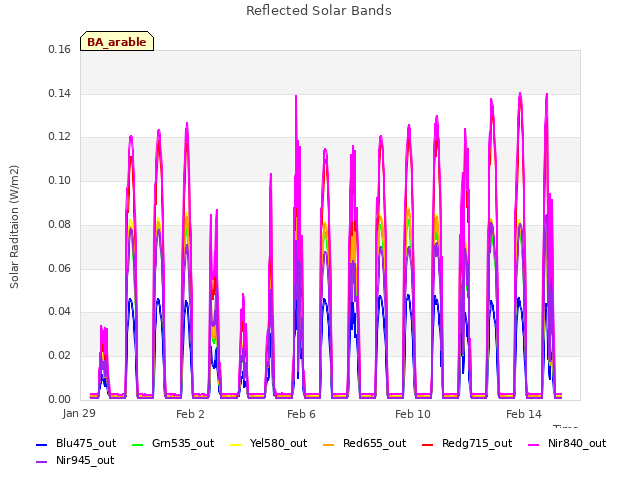Image resolution: width=640 pixels, height=480 pixels.
Task: Click the 0.02 y-axis tick label
Action: pos(59,355)
